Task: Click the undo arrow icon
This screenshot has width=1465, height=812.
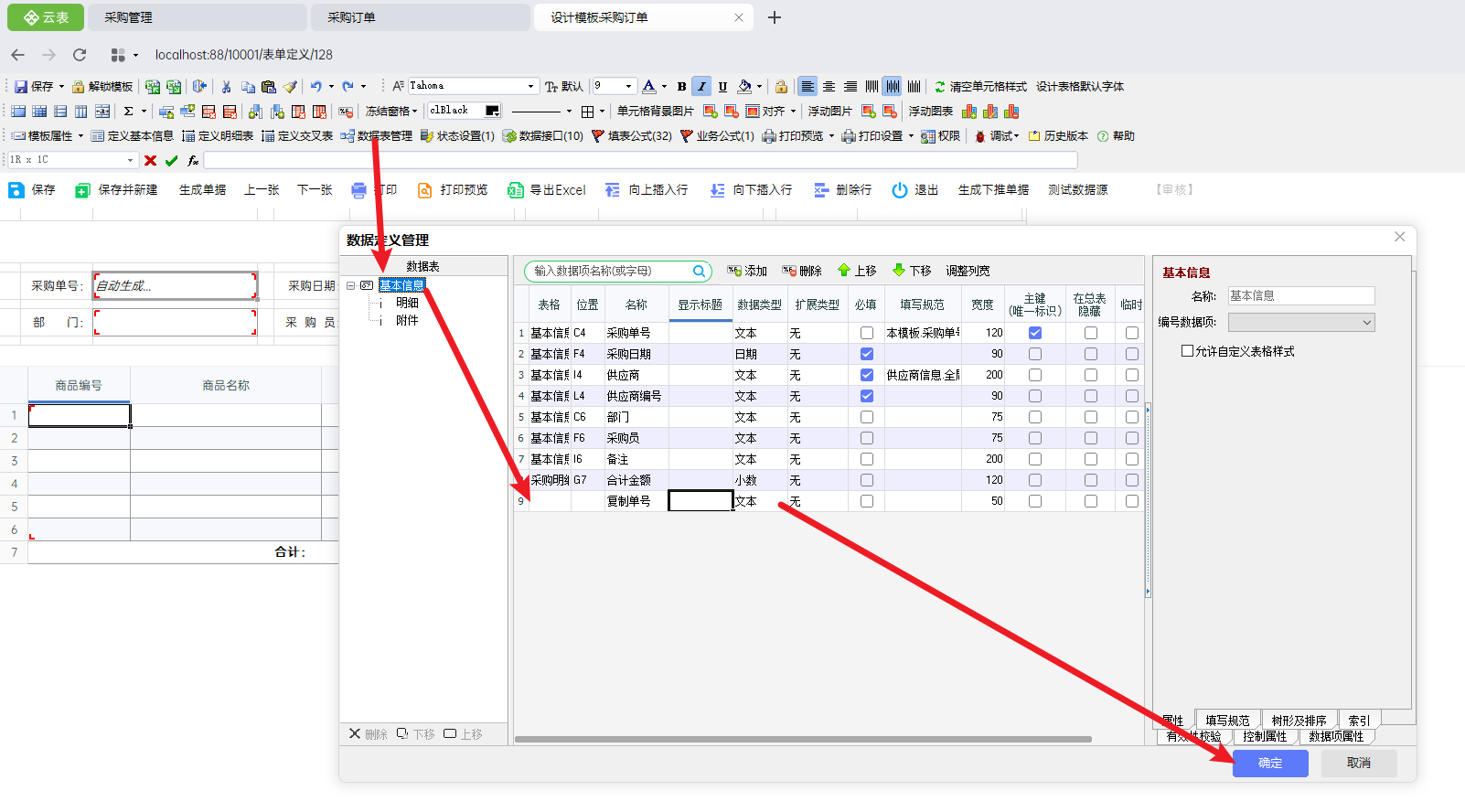Action: coord(315,86)
